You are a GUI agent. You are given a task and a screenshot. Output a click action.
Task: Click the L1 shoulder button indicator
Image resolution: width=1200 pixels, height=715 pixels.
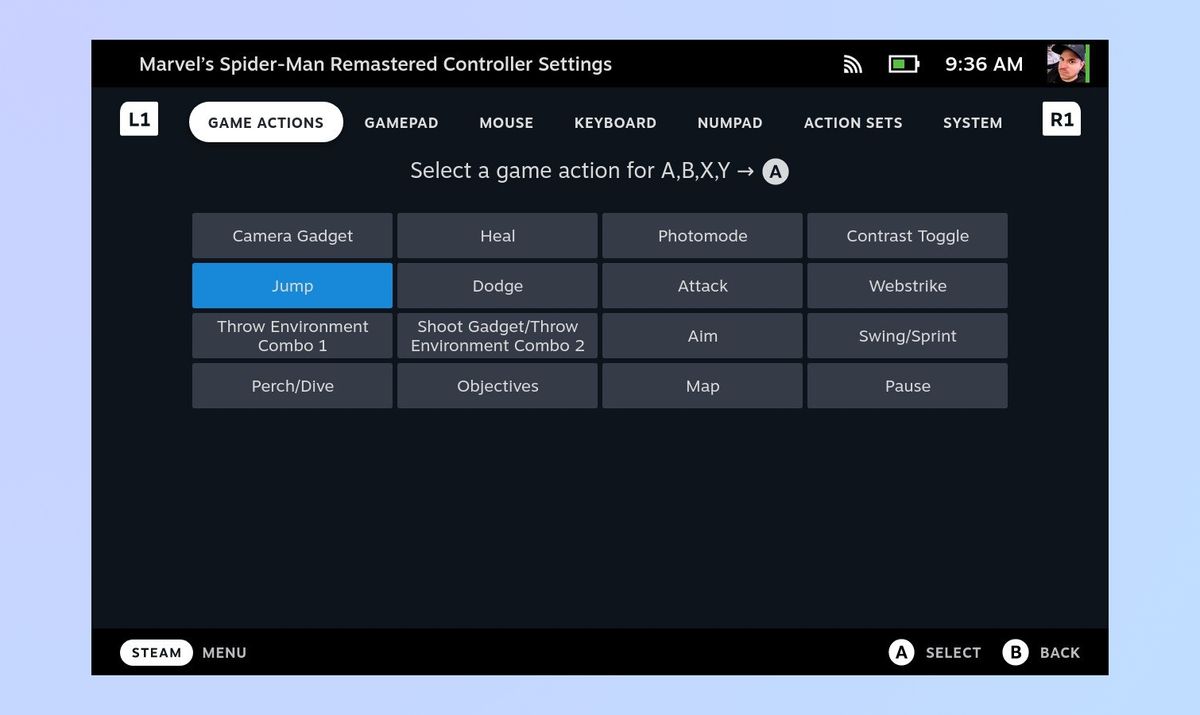click(x=139, y=118)
